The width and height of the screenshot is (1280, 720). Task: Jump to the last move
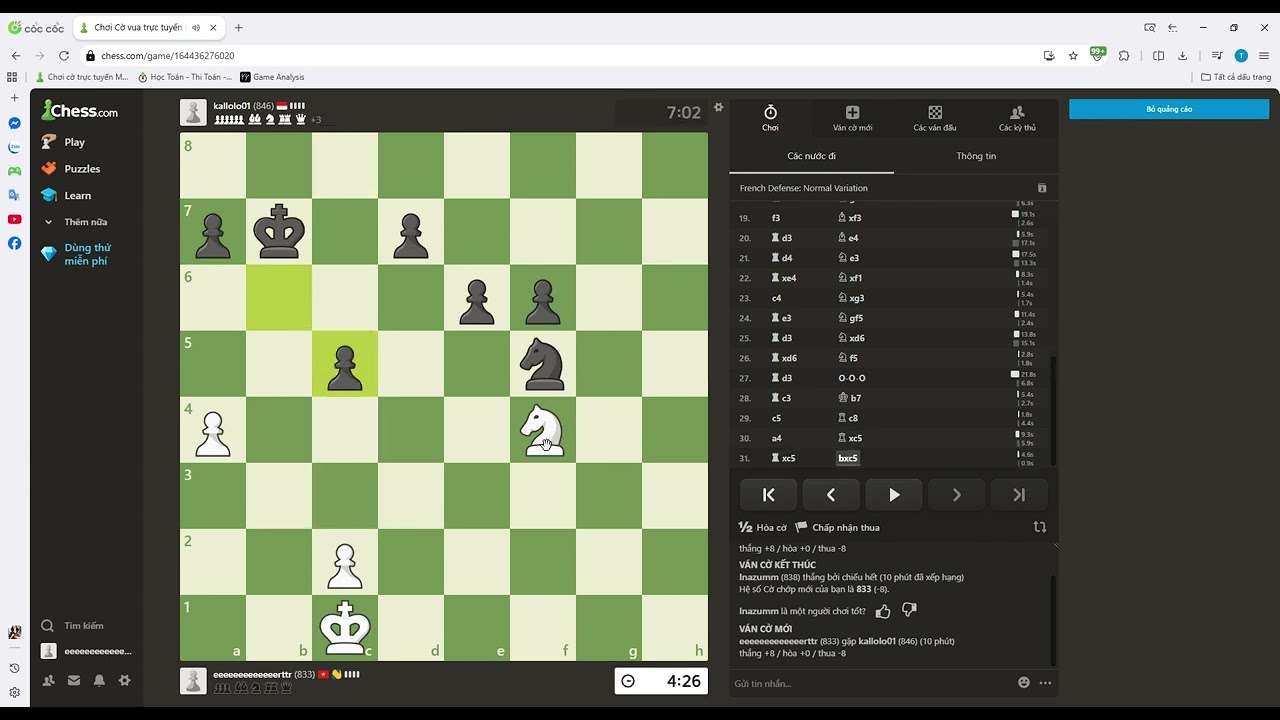click(x=1019, y=495)
